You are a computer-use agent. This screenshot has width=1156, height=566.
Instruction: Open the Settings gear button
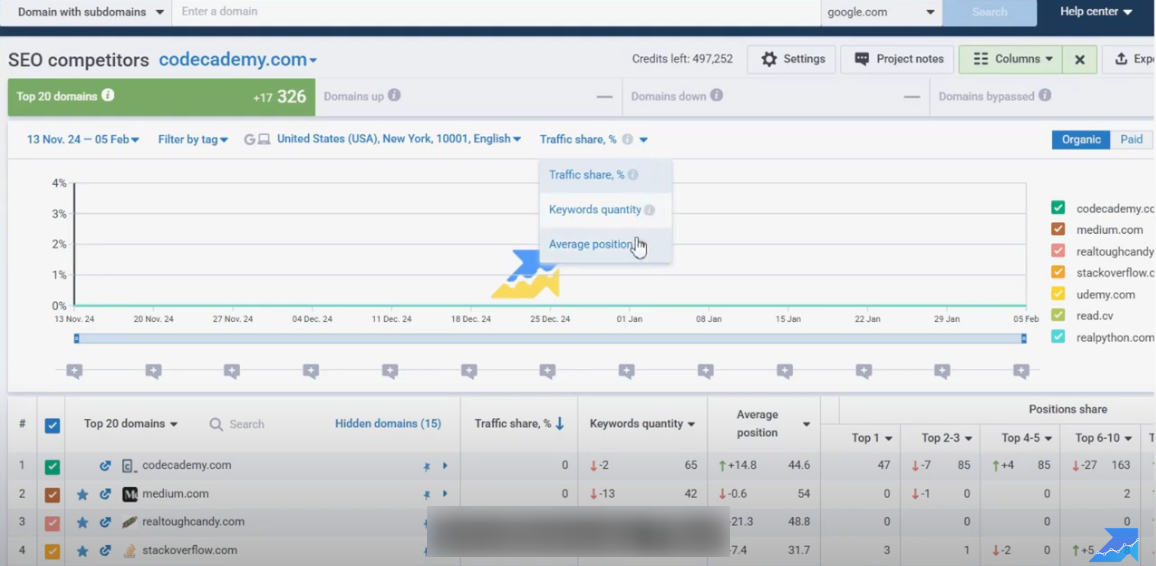(x=791, y=60)
